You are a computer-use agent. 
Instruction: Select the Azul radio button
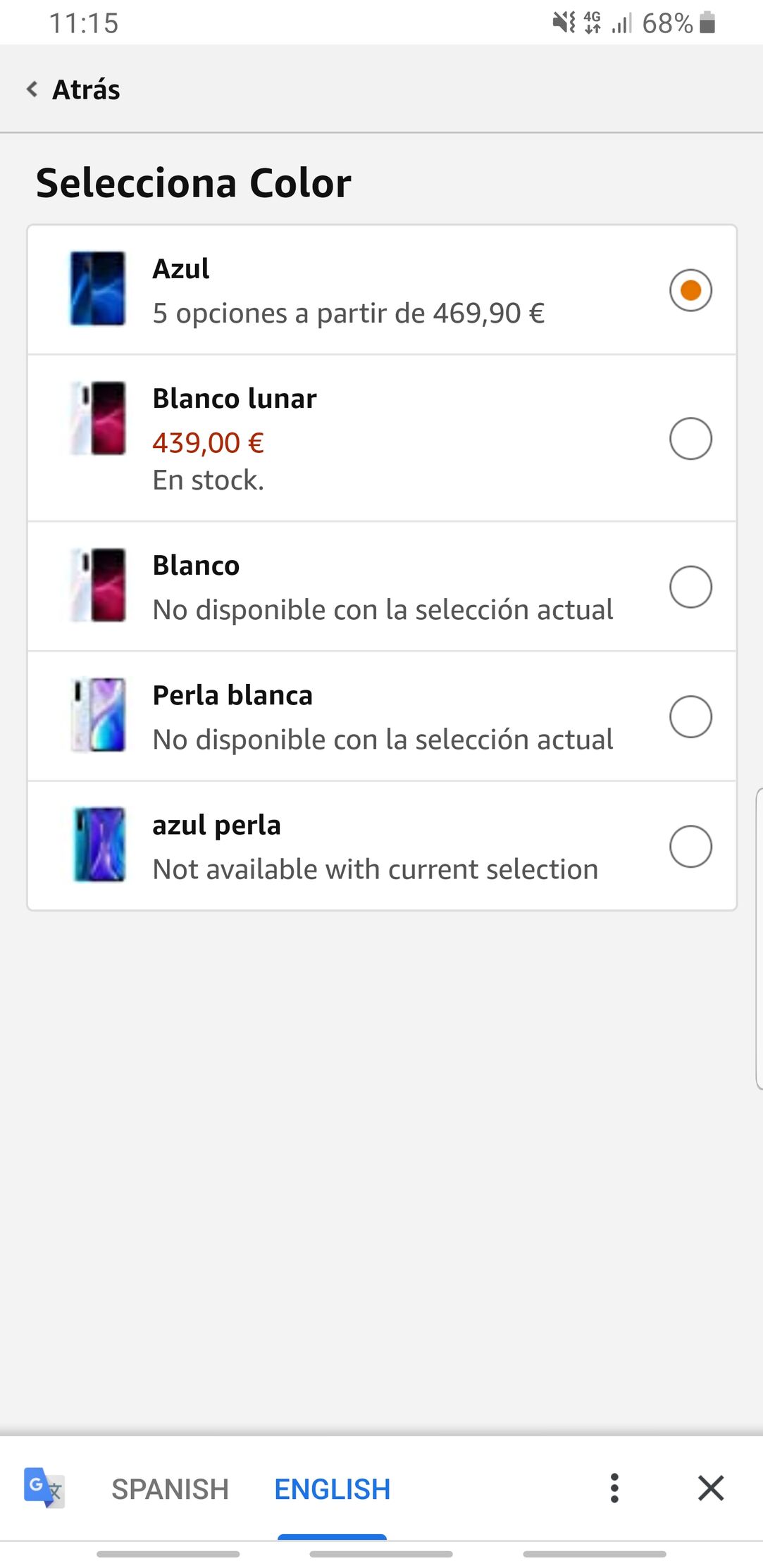690,290
